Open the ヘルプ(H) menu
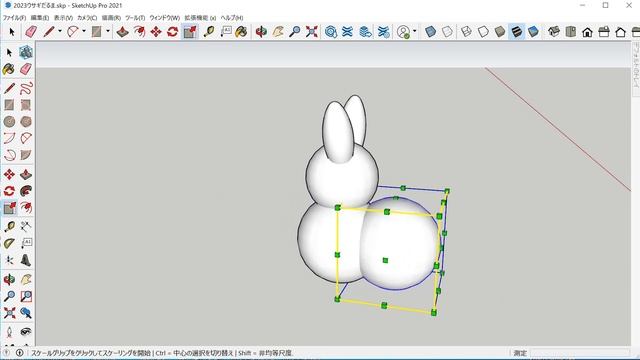Viewport: 640px width, 360px height. click(232, 18)
